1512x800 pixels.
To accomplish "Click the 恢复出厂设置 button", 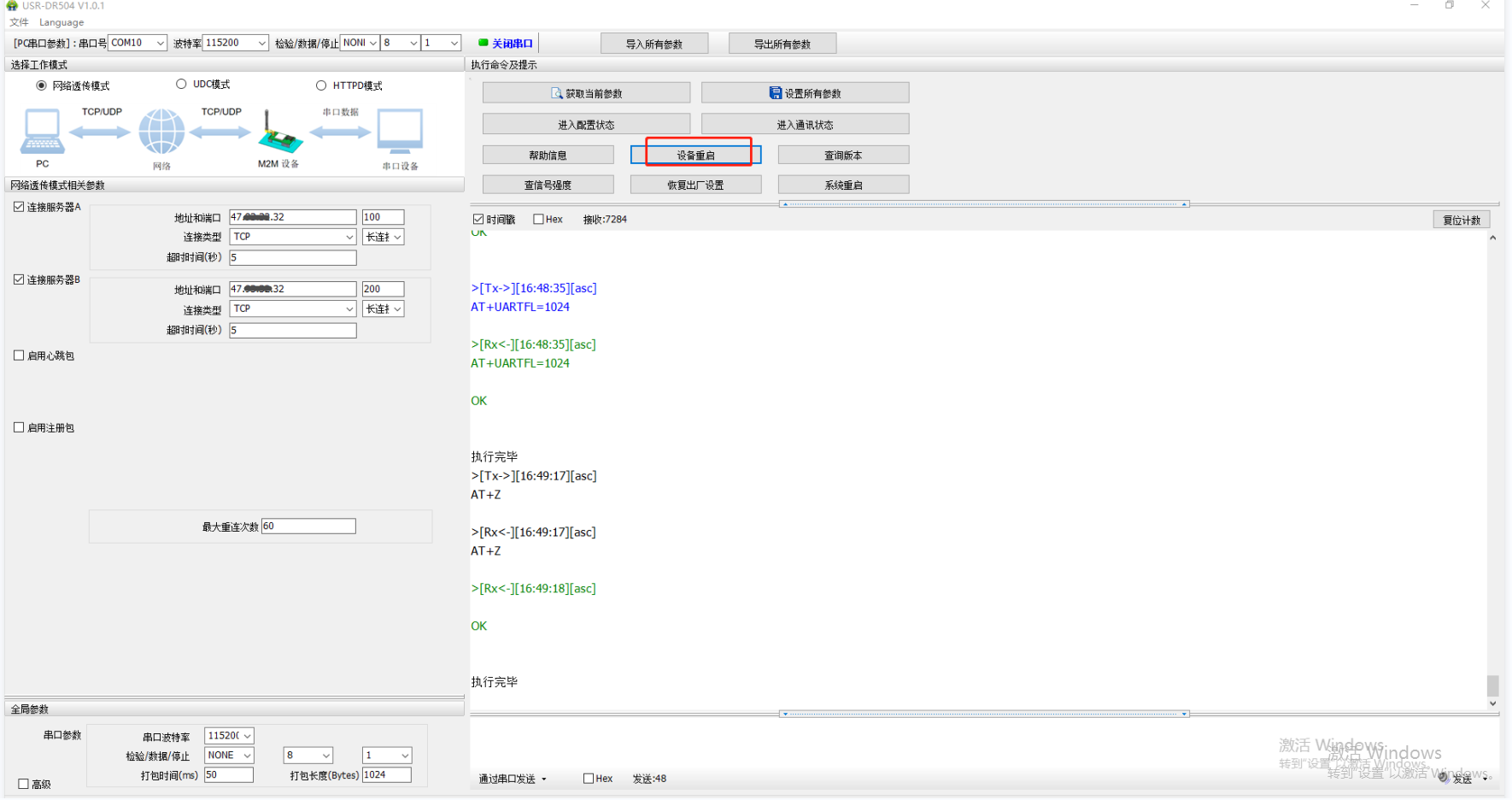I will tap(695, 185).
